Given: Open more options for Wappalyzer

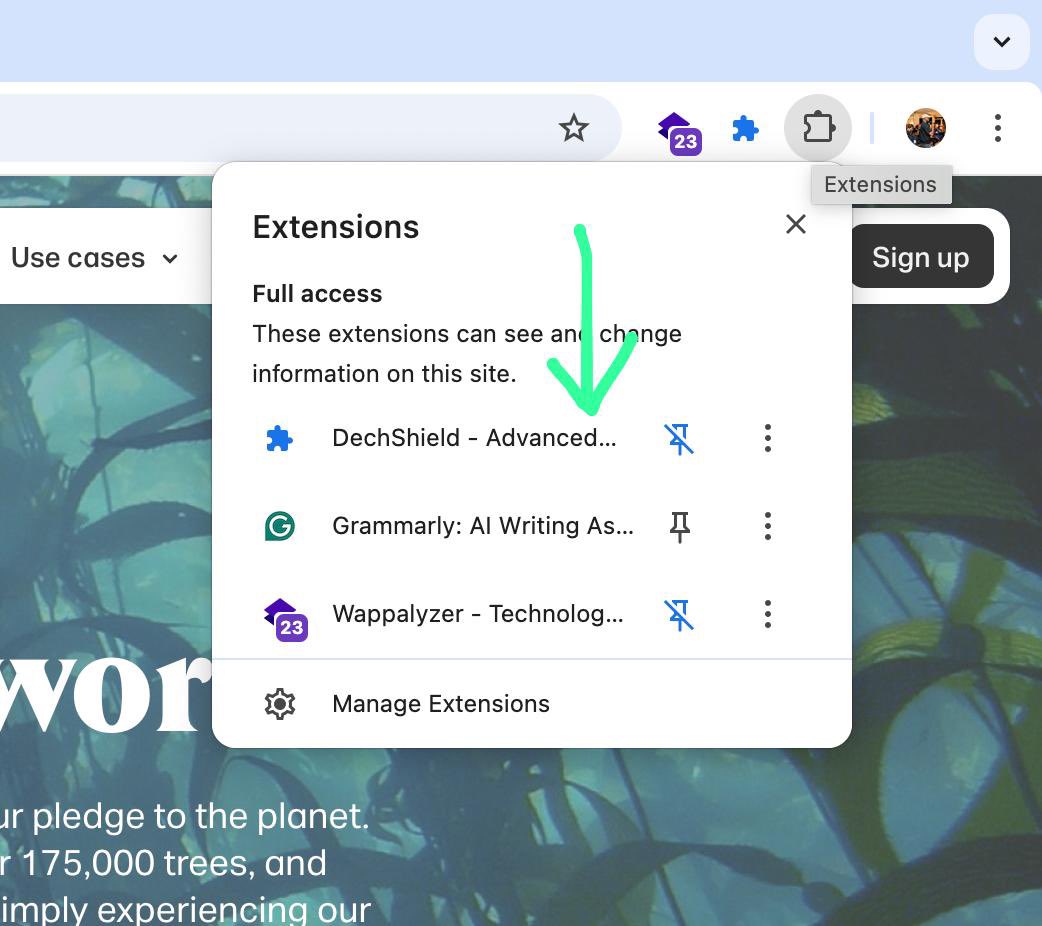Looking at the screenshot, I should point(768,614).
